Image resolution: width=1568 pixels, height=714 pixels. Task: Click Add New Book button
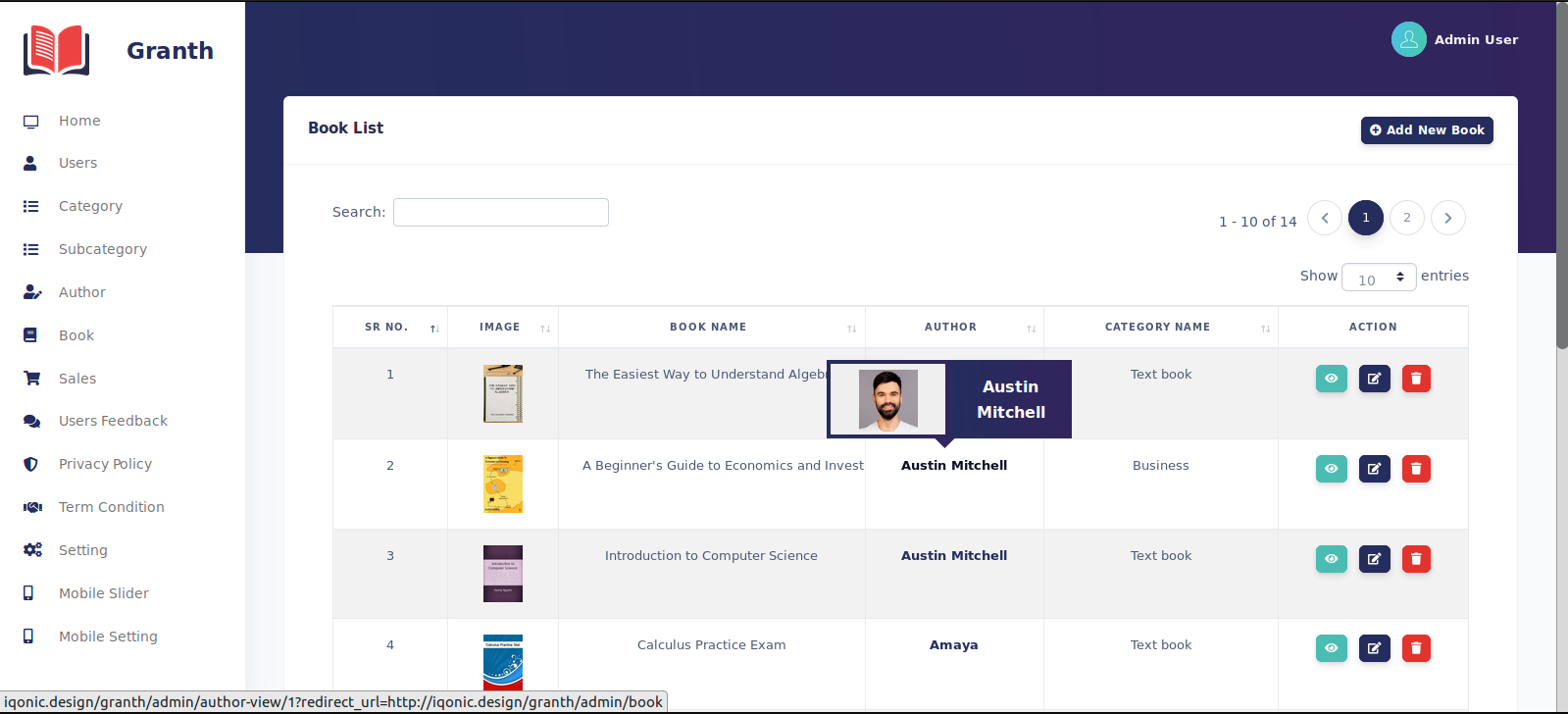click(x=1427, y=130)
